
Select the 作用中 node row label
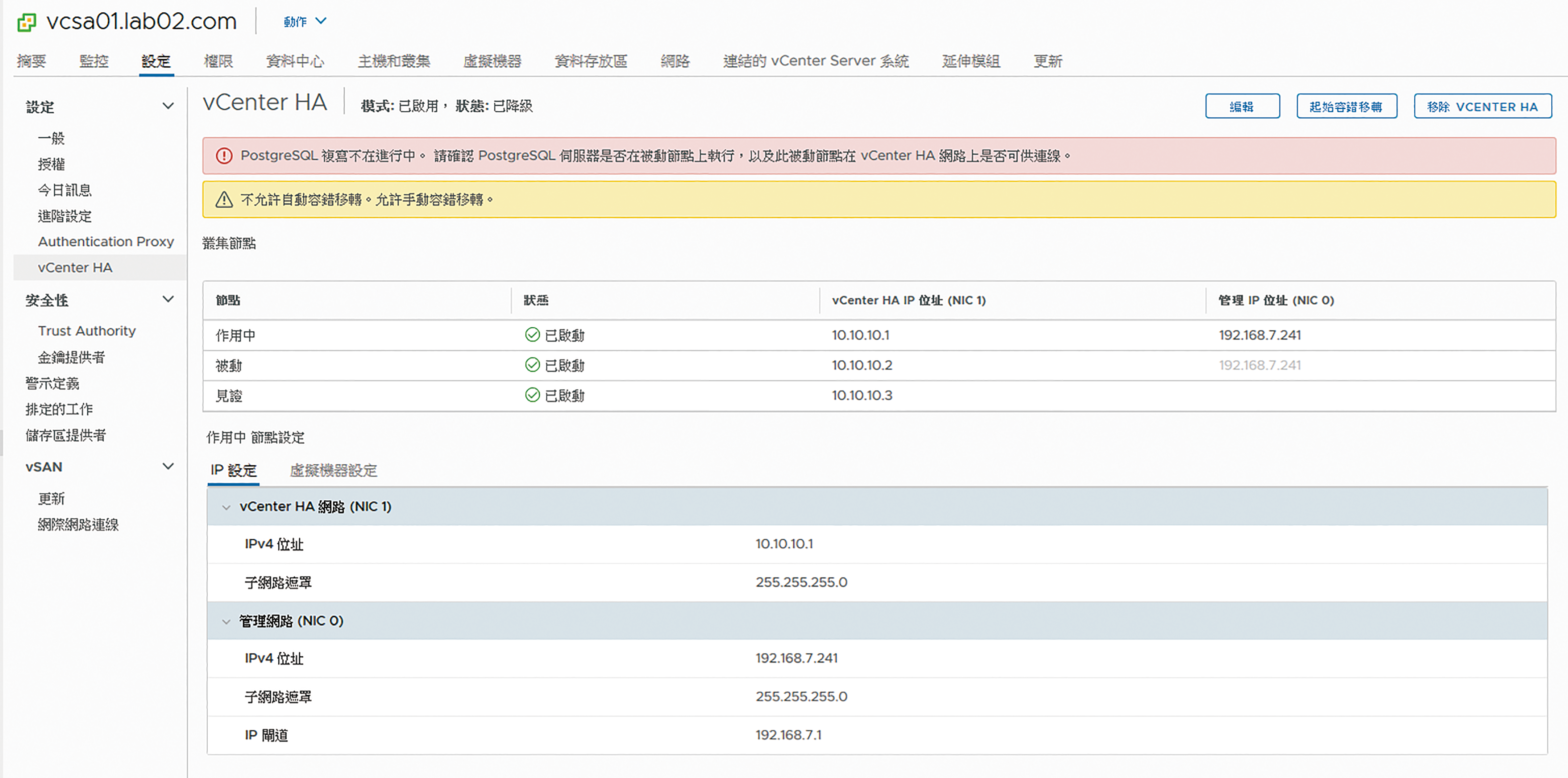click(236, 335)
